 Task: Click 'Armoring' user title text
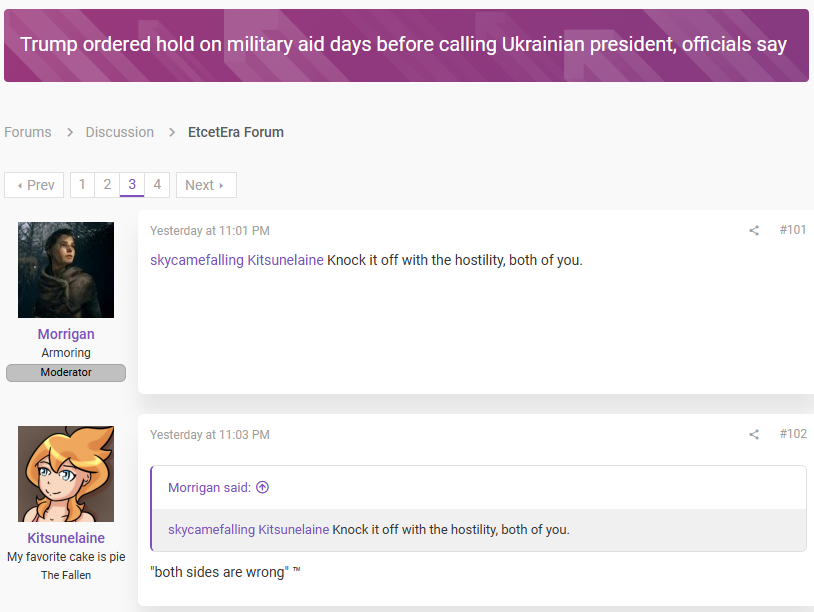(x=66, y=352)
